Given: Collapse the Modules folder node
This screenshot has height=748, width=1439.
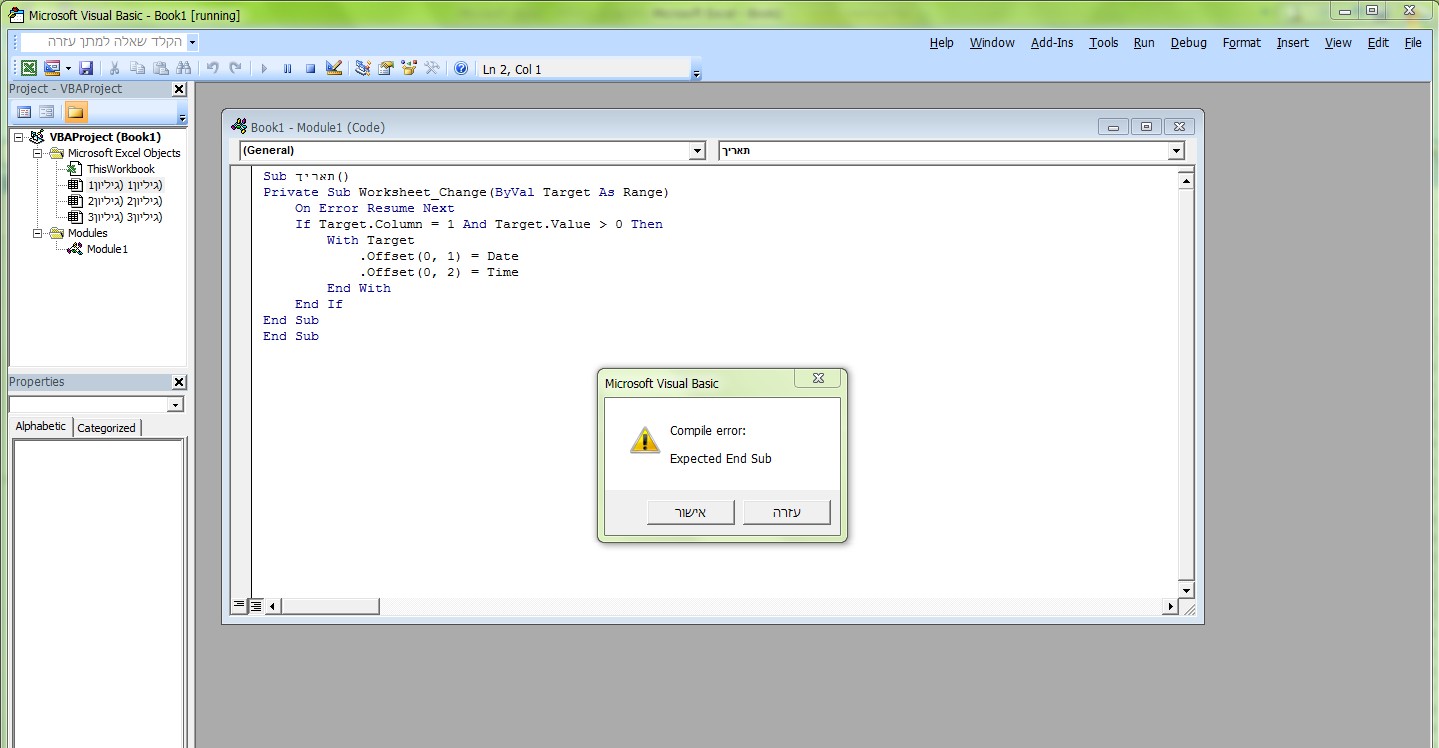Looking at the screenshot, I should point(38,233).
